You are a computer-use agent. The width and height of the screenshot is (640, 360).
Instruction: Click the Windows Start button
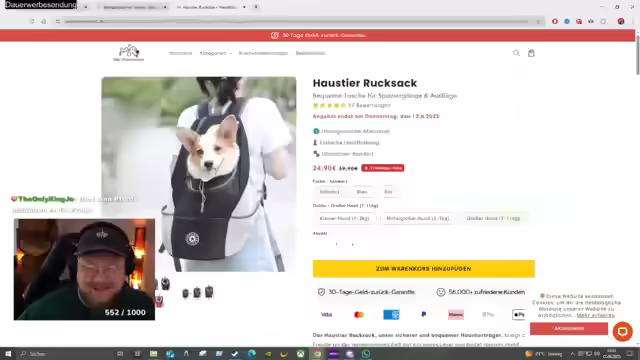(8, 354)
